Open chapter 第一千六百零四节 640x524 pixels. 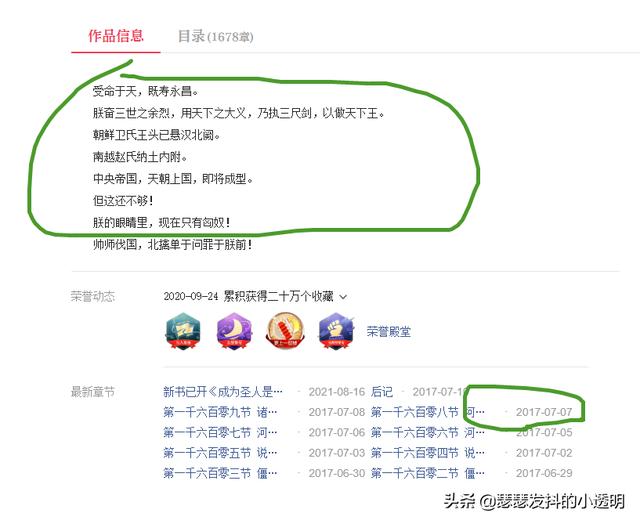[x=428, y=453]
